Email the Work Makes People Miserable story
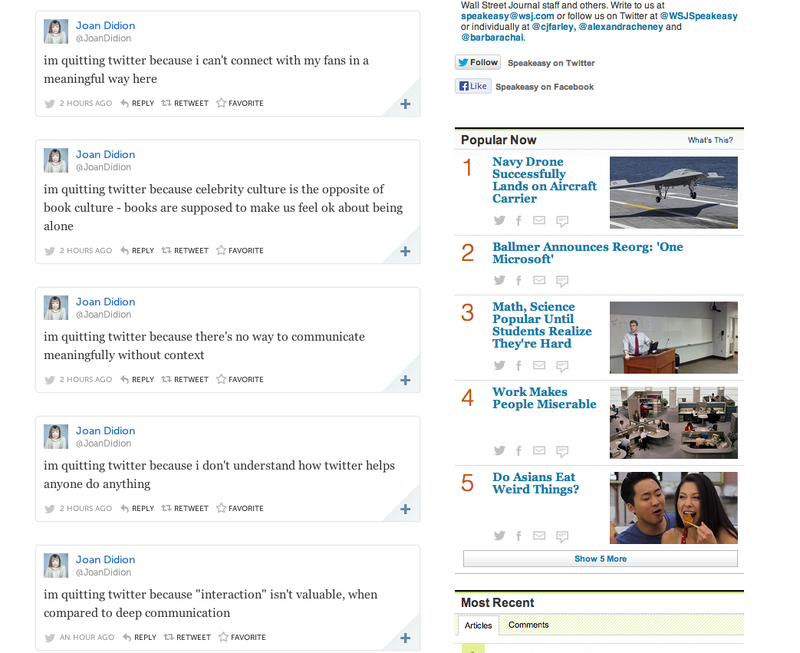Image resolution: width=800 pixels, height=653 pixels. pos(539,450)
